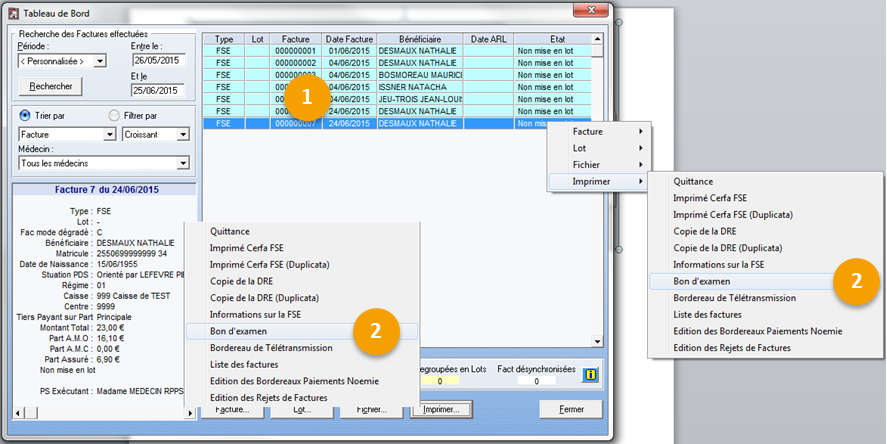Enable the 'Filtrer par' radio option
The image size is (887, 444).
114,114
